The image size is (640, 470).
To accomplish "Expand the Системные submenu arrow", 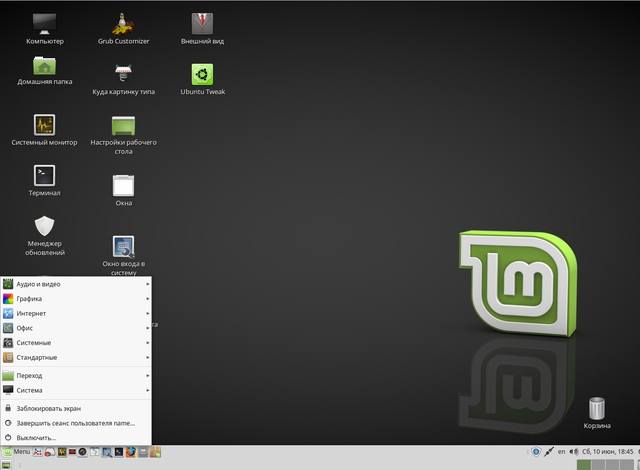I will (147, 343).
